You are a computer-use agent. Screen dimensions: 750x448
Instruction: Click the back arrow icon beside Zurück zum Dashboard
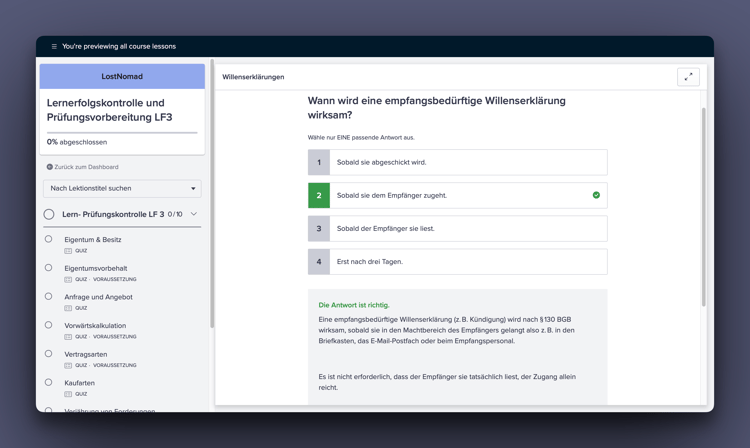click(x=49, y=167)
